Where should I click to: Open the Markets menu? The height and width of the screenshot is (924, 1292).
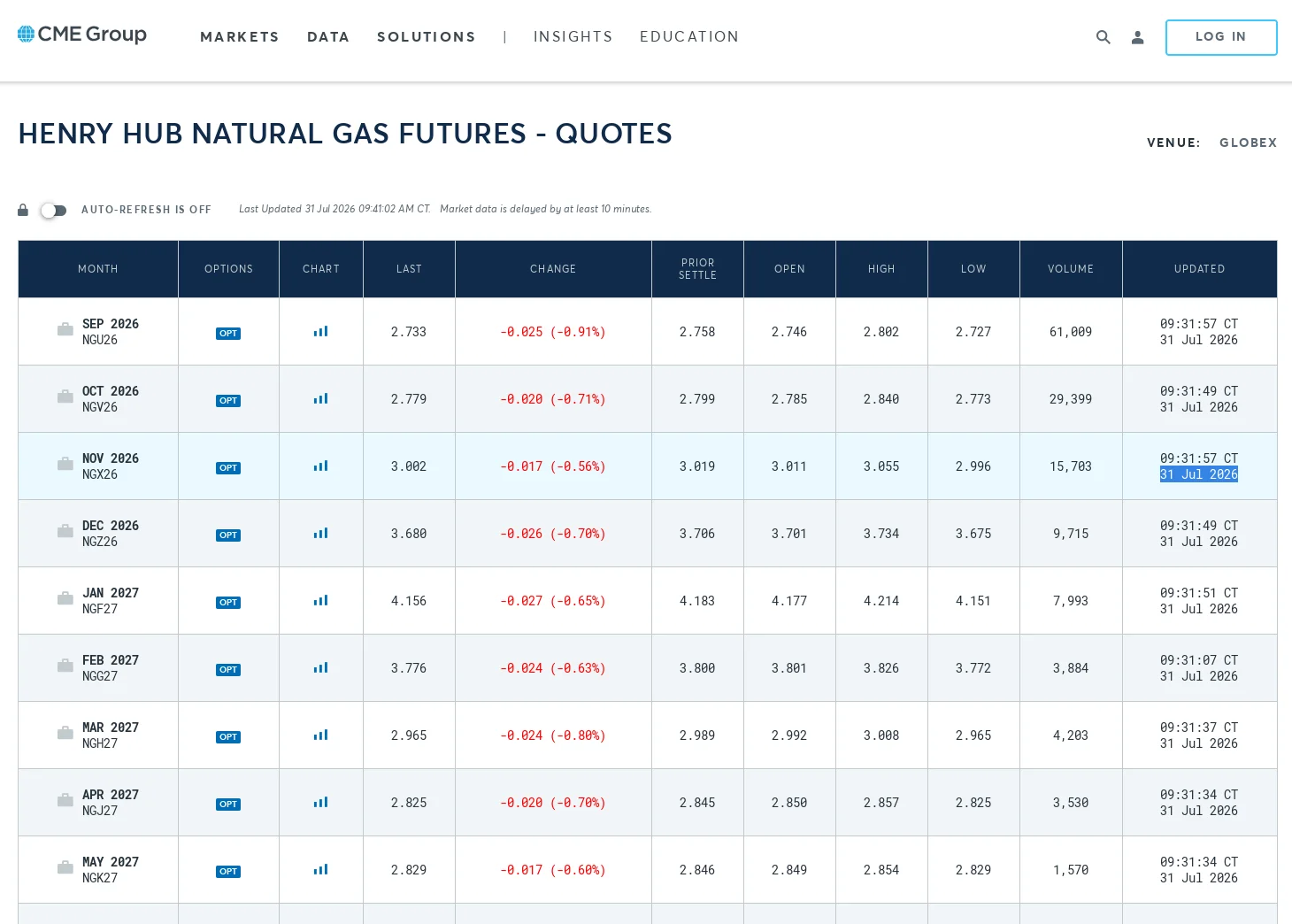point(240,37)
